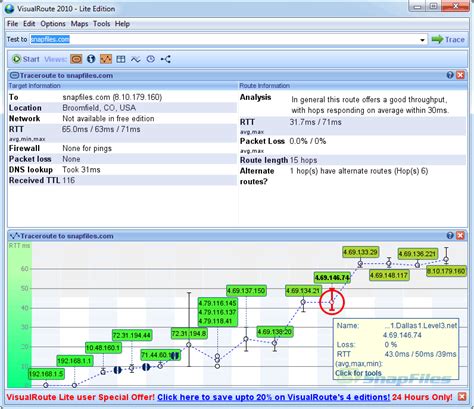Click the bold 4.69.146.74 hop label
This screenshot has height=409, width=474.
coord(332,278)
